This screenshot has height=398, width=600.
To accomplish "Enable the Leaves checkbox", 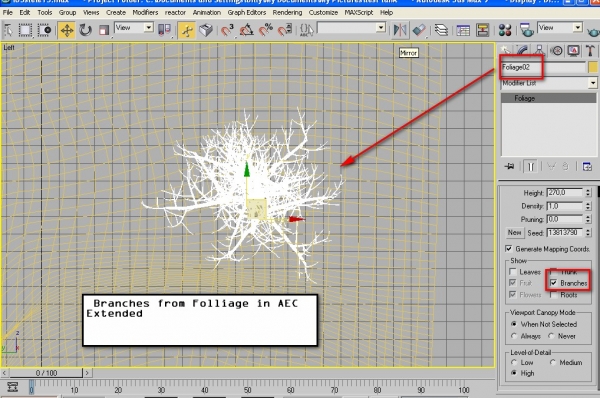I will coord(513,272).
